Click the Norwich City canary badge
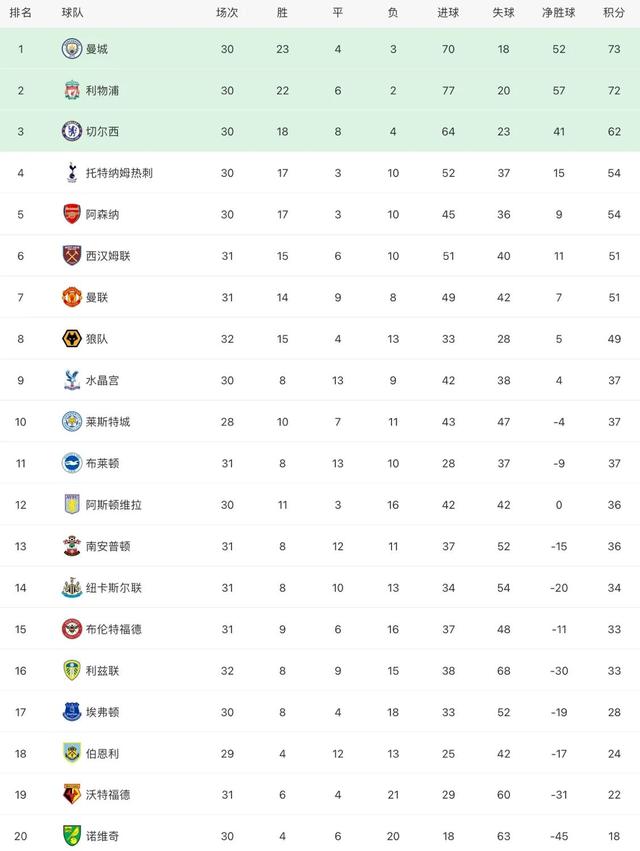 click(72, 836)
